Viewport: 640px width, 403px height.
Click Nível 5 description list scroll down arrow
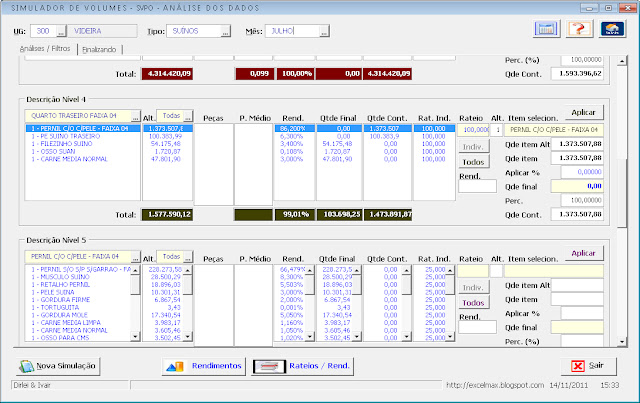coord(135,336)
